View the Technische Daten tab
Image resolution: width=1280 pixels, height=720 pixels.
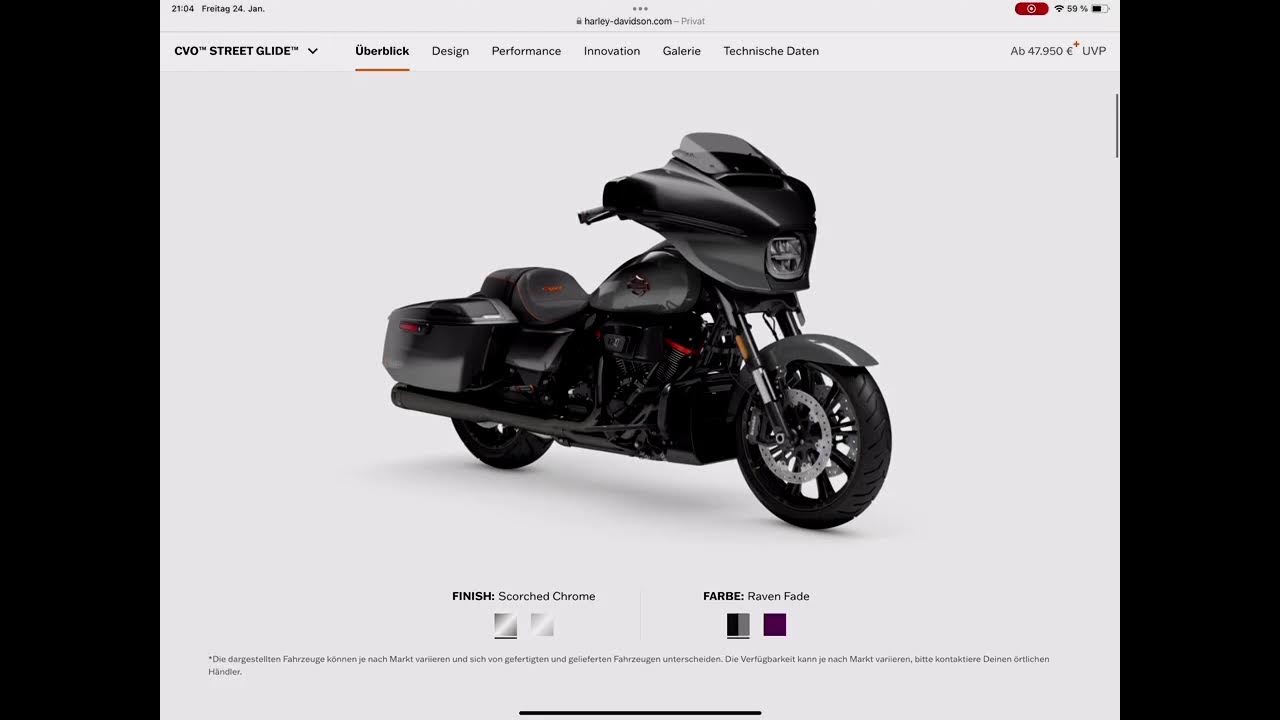(x=771, y=51)
